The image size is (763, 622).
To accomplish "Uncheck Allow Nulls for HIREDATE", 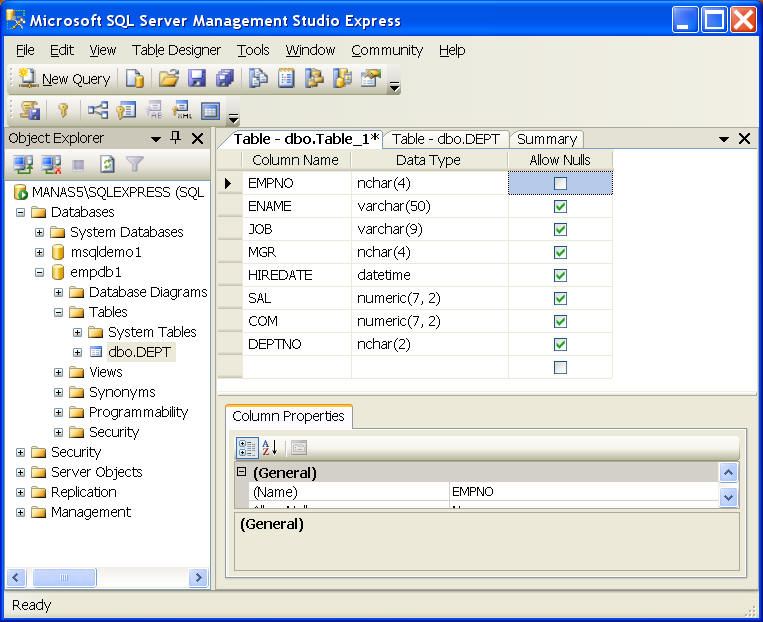I will (560, 275).
